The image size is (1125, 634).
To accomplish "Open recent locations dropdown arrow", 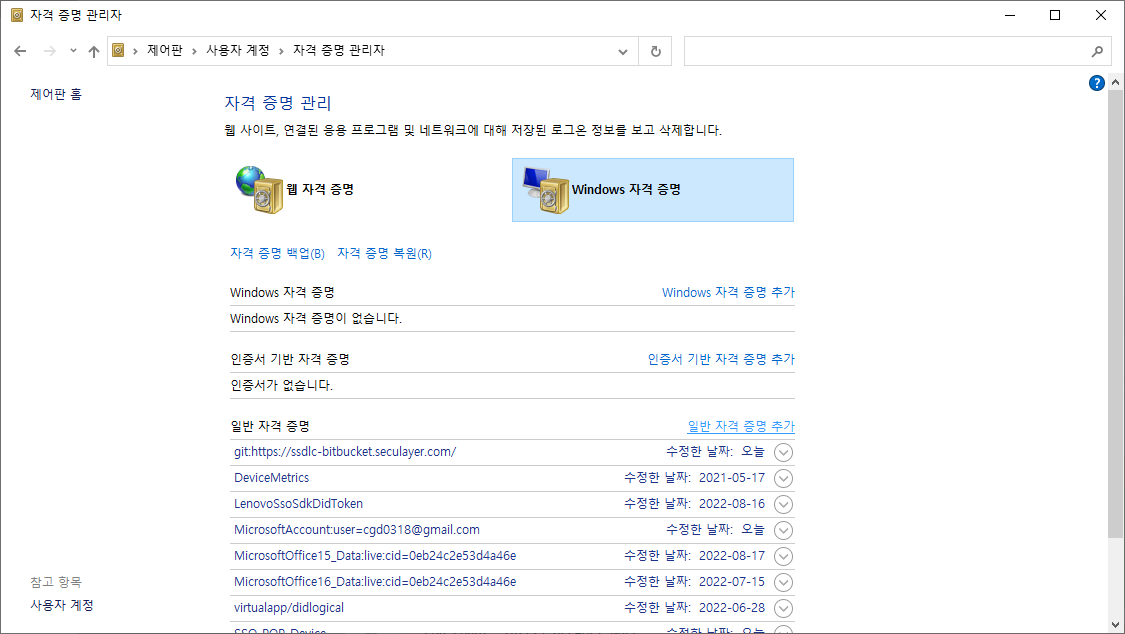I will tap(73, 51).
